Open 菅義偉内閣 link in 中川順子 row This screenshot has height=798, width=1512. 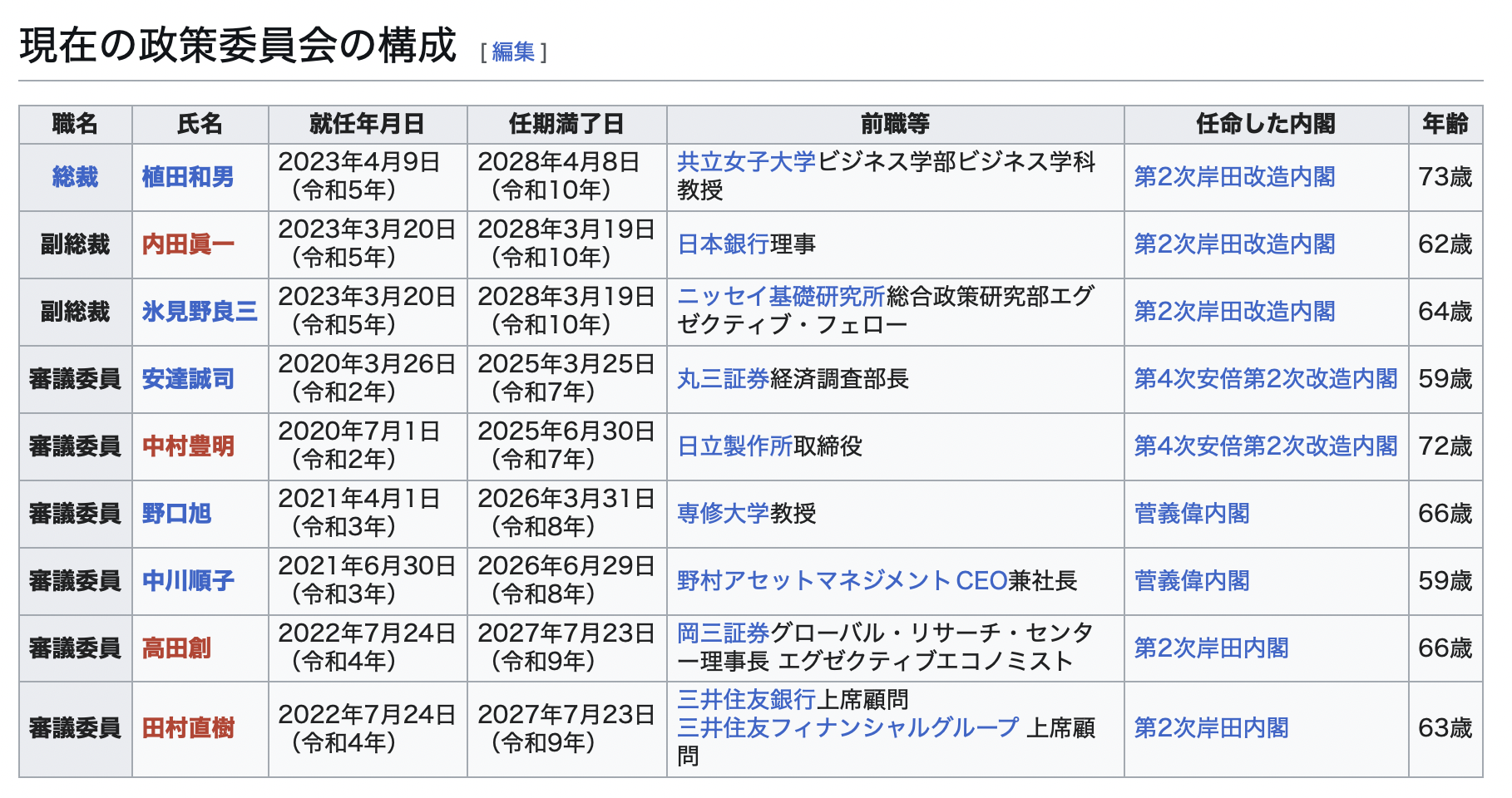(1192, 581)
